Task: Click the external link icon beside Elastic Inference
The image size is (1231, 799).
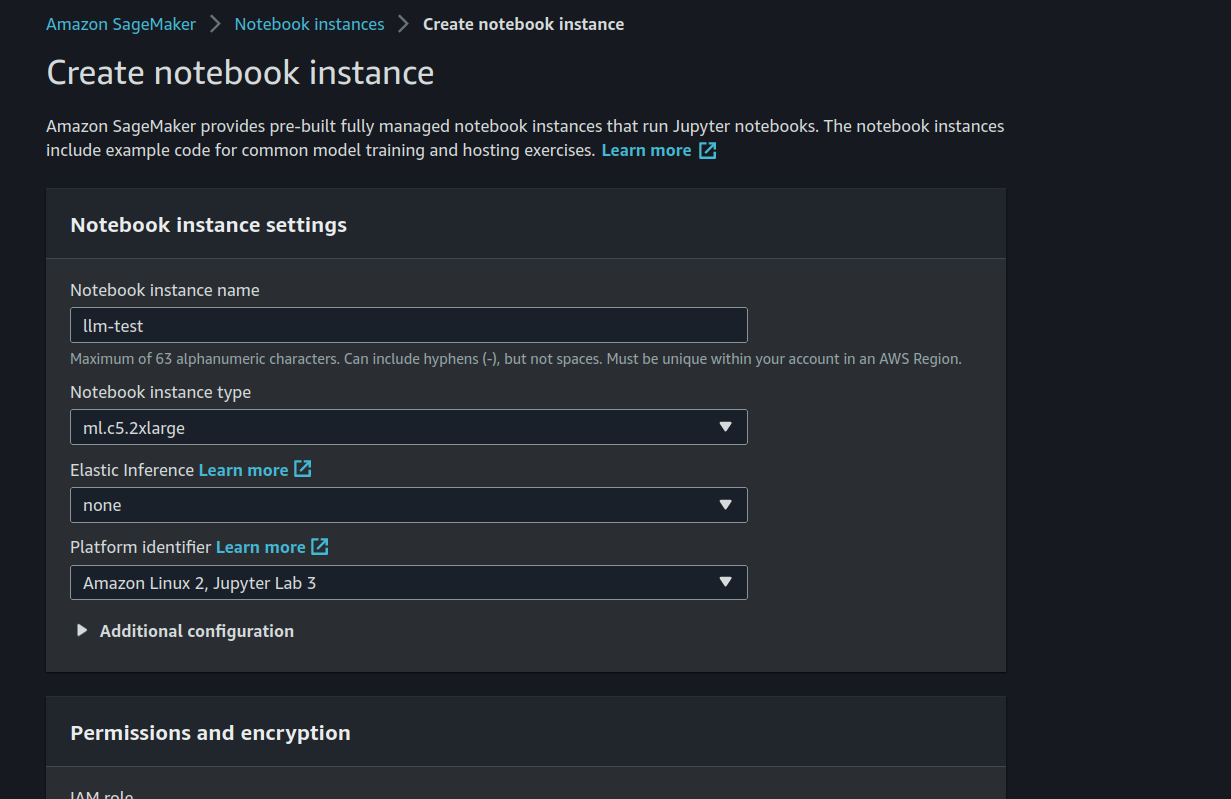Action: point(302,469)
